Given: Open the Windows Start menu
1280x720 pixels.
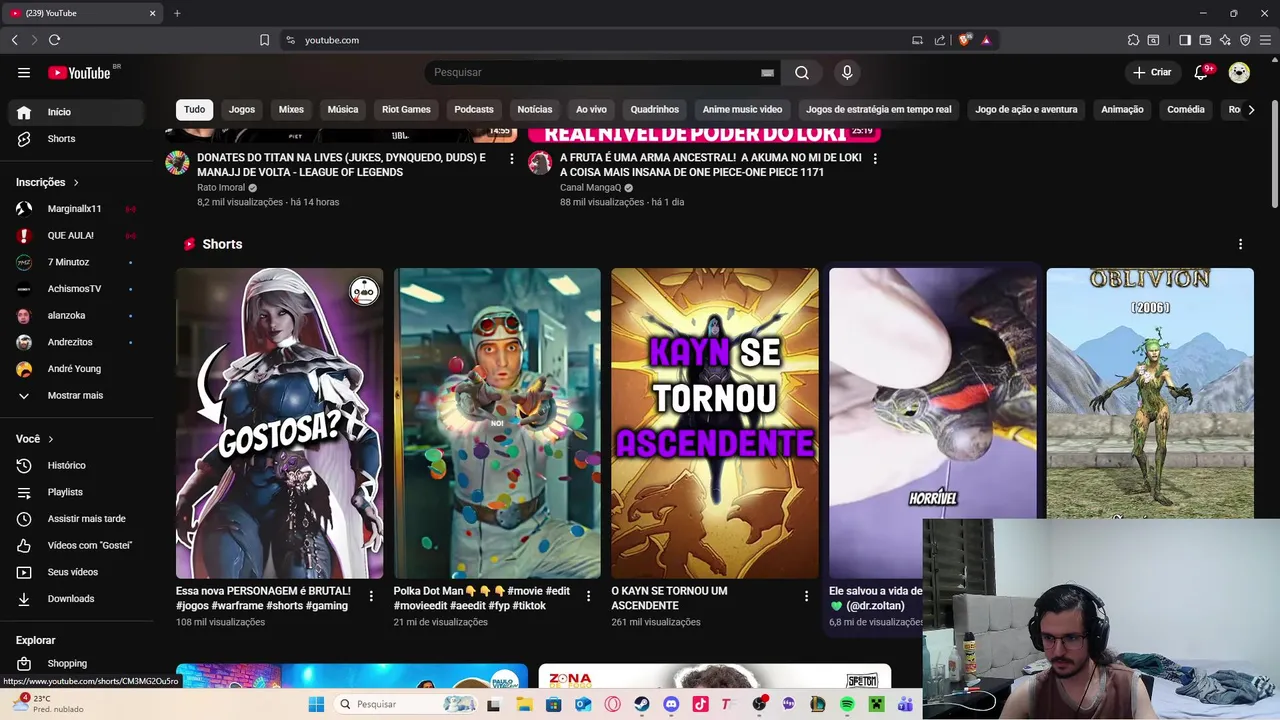Looking at the screenshot, I should tap(316, 704).
